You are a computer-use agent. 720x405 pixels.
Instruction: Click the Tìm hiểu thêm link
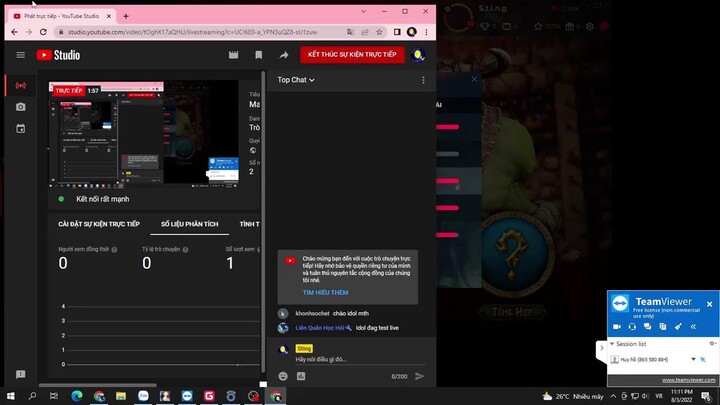(x=325, y=293)
